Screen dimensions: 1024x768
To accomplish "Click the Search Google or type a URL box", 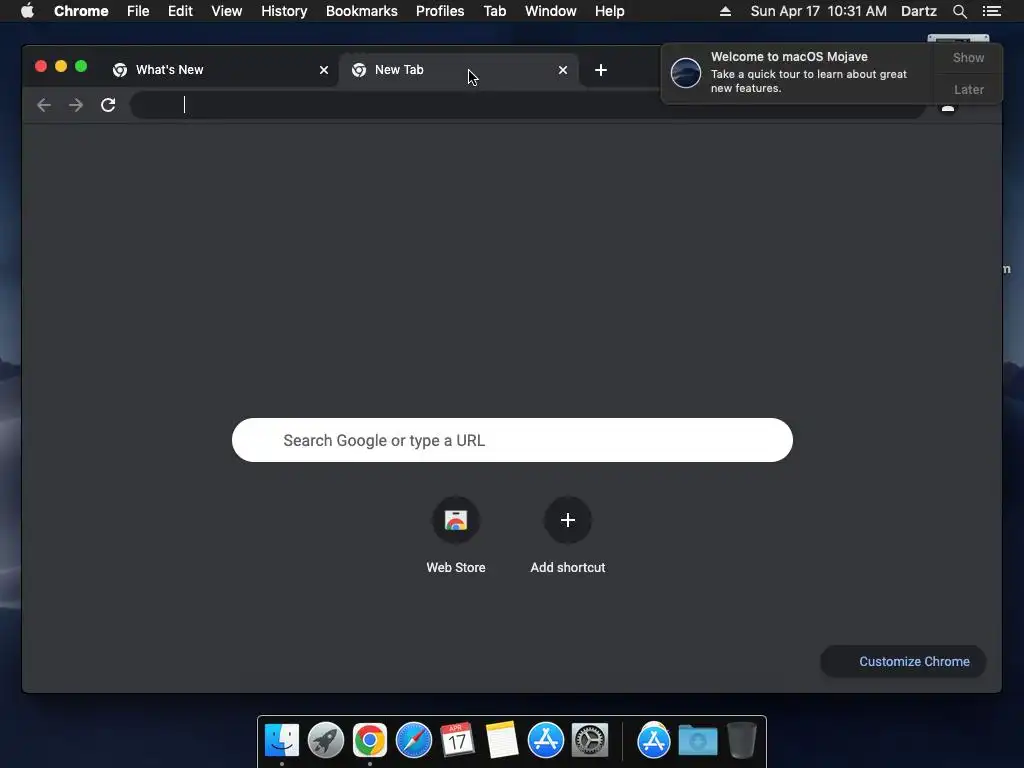I will [512, 440].
